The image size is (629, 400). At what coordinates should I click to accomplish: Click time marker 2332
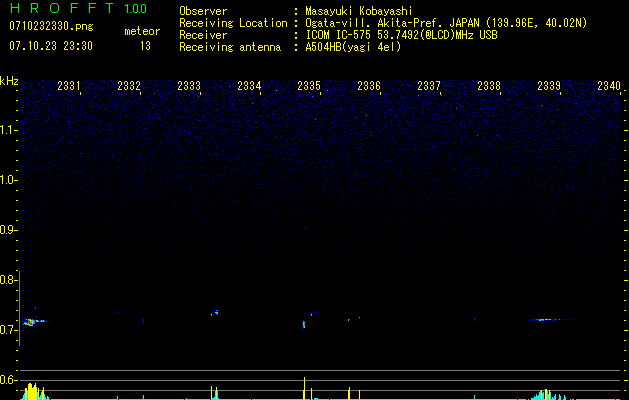click(x=129, y=85)
